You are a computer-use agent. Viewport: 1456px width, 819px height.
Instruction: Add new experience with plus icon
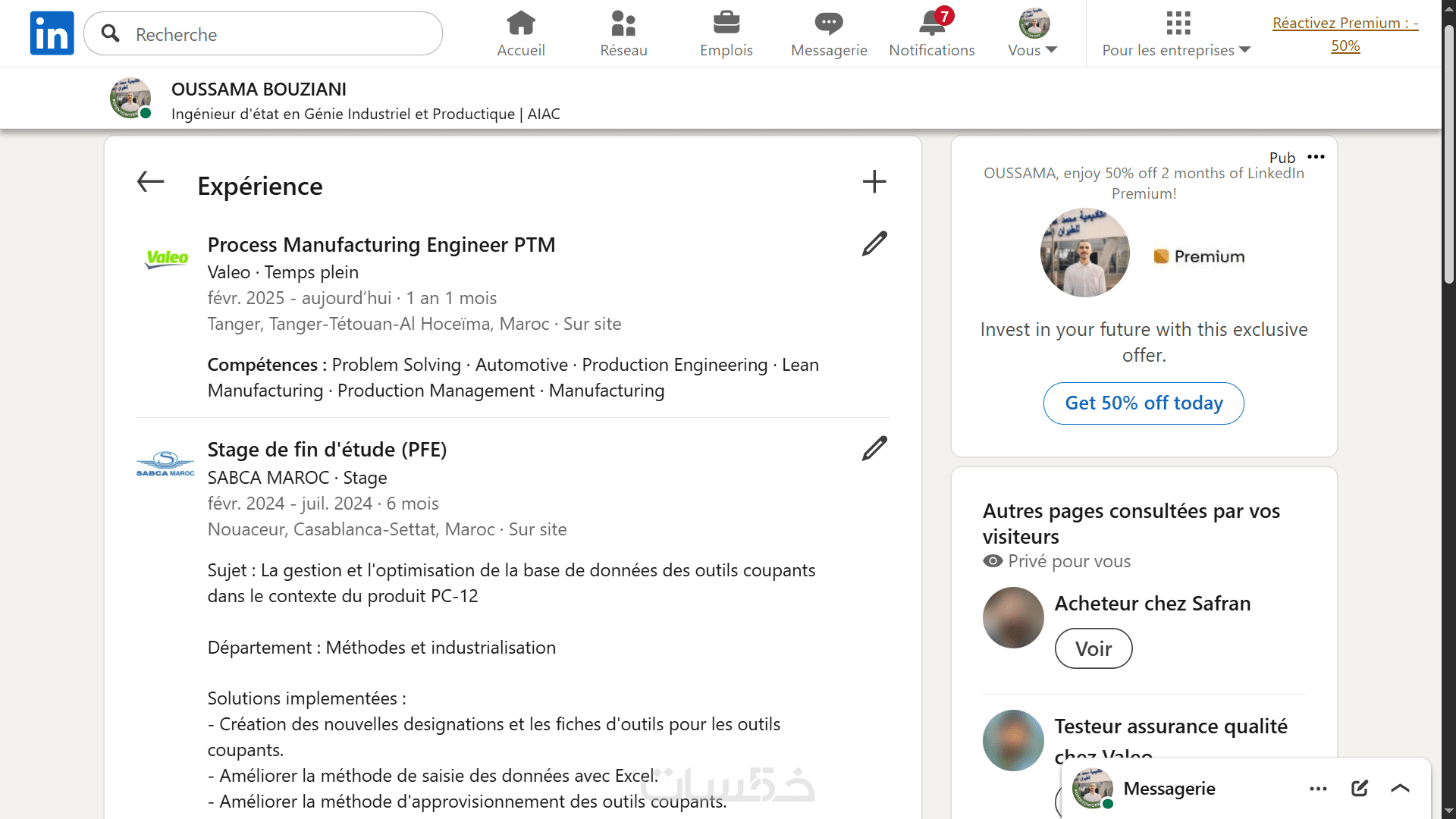coord(874,182)
